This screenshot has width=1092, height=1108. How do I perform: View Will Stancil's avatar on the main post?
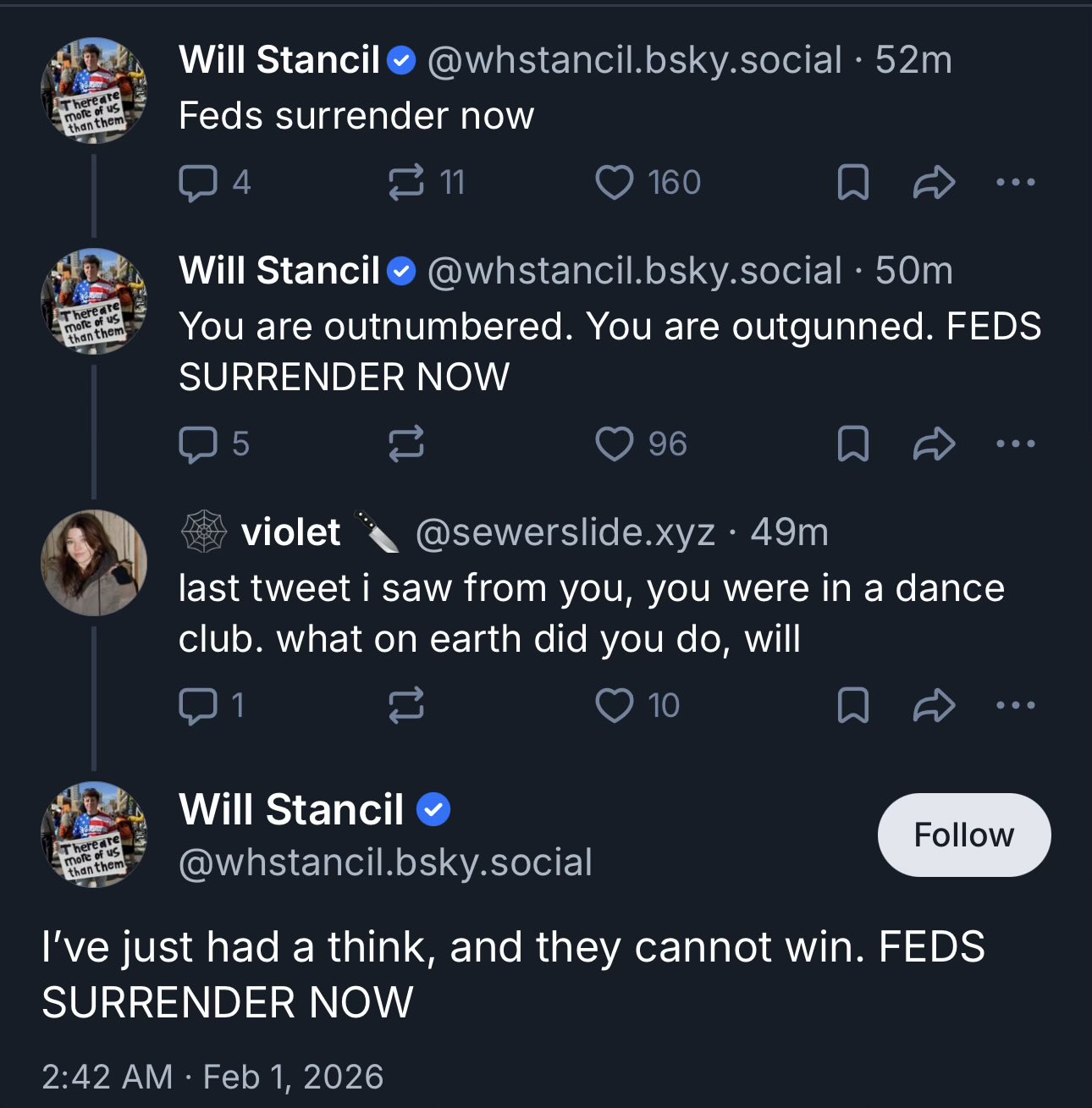pyautogui.click(x=94, y=835)
